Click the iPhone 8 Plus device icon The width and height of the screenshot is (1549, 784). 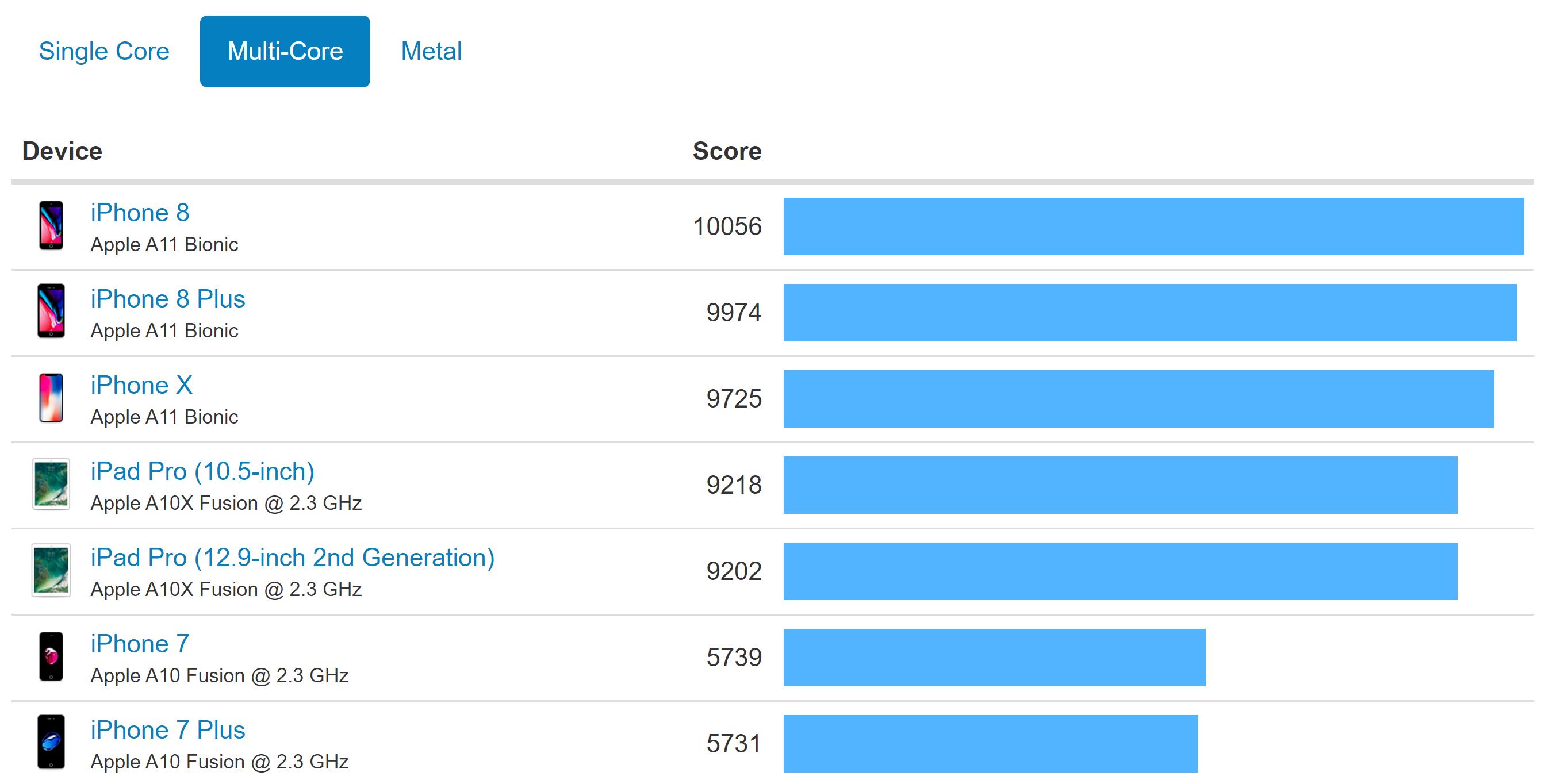pos(51,312)
